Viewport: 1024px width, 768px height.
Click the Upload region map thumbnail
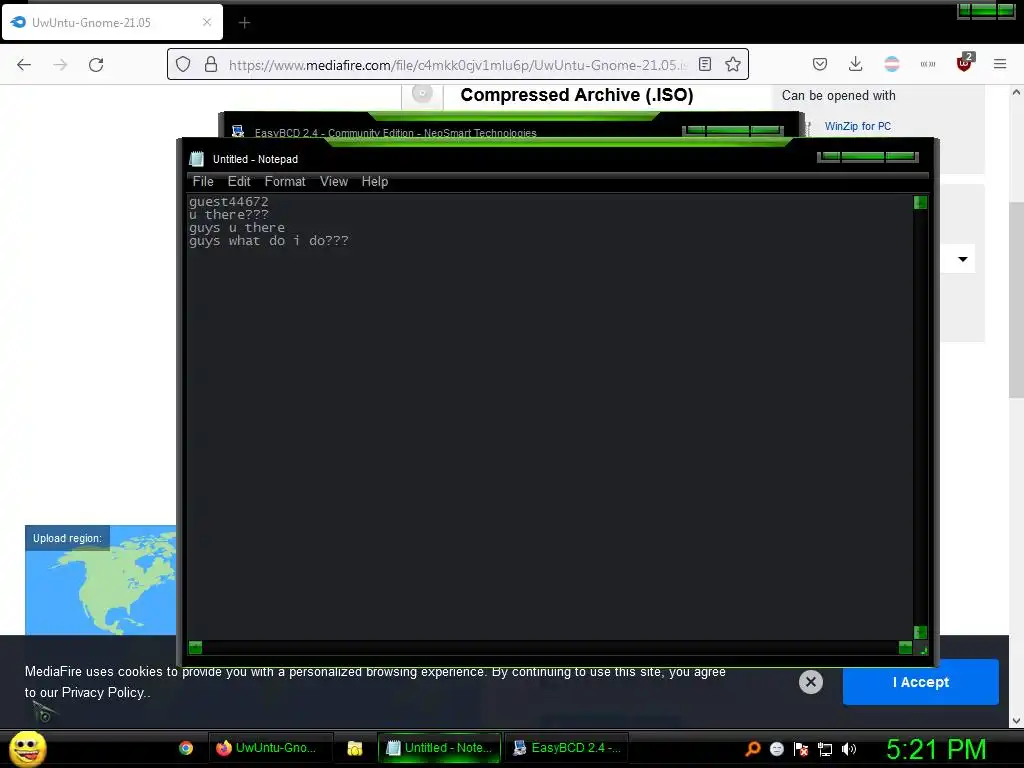click(x=101, y=580)
